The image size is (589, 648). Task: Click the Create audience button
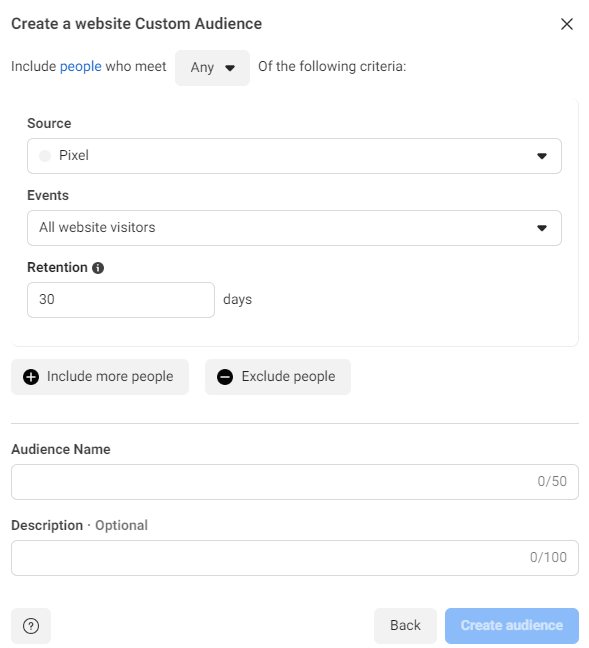[512, 625]
